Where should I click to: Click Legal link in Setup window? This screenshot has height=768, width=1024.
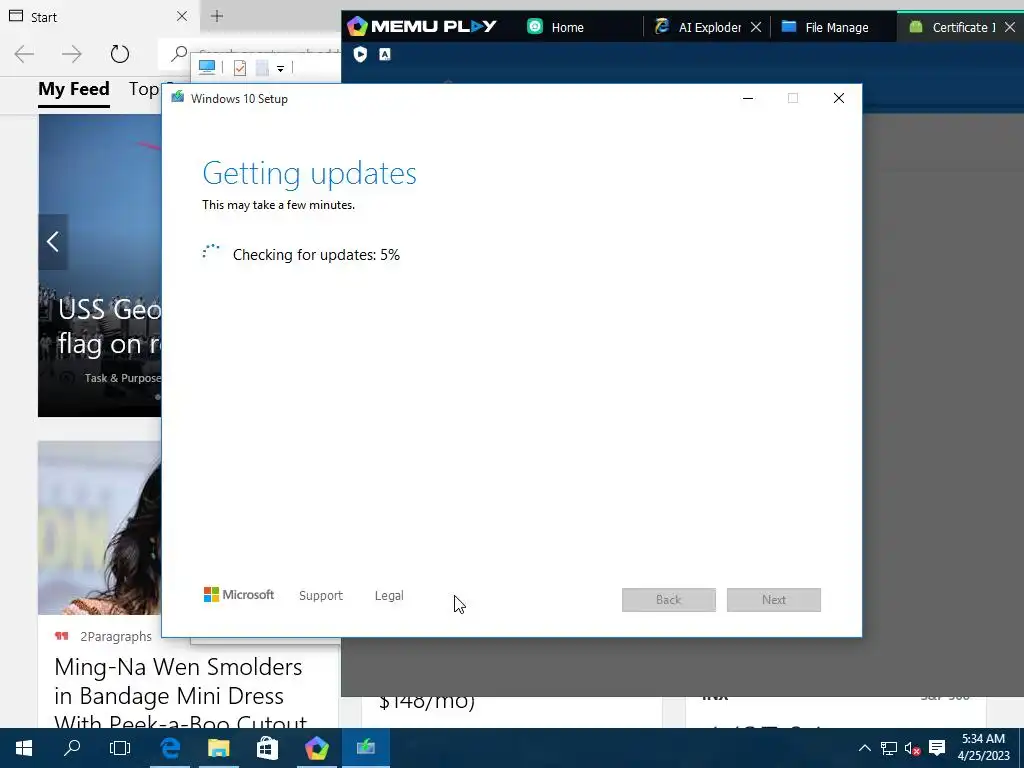click(389, 596)
